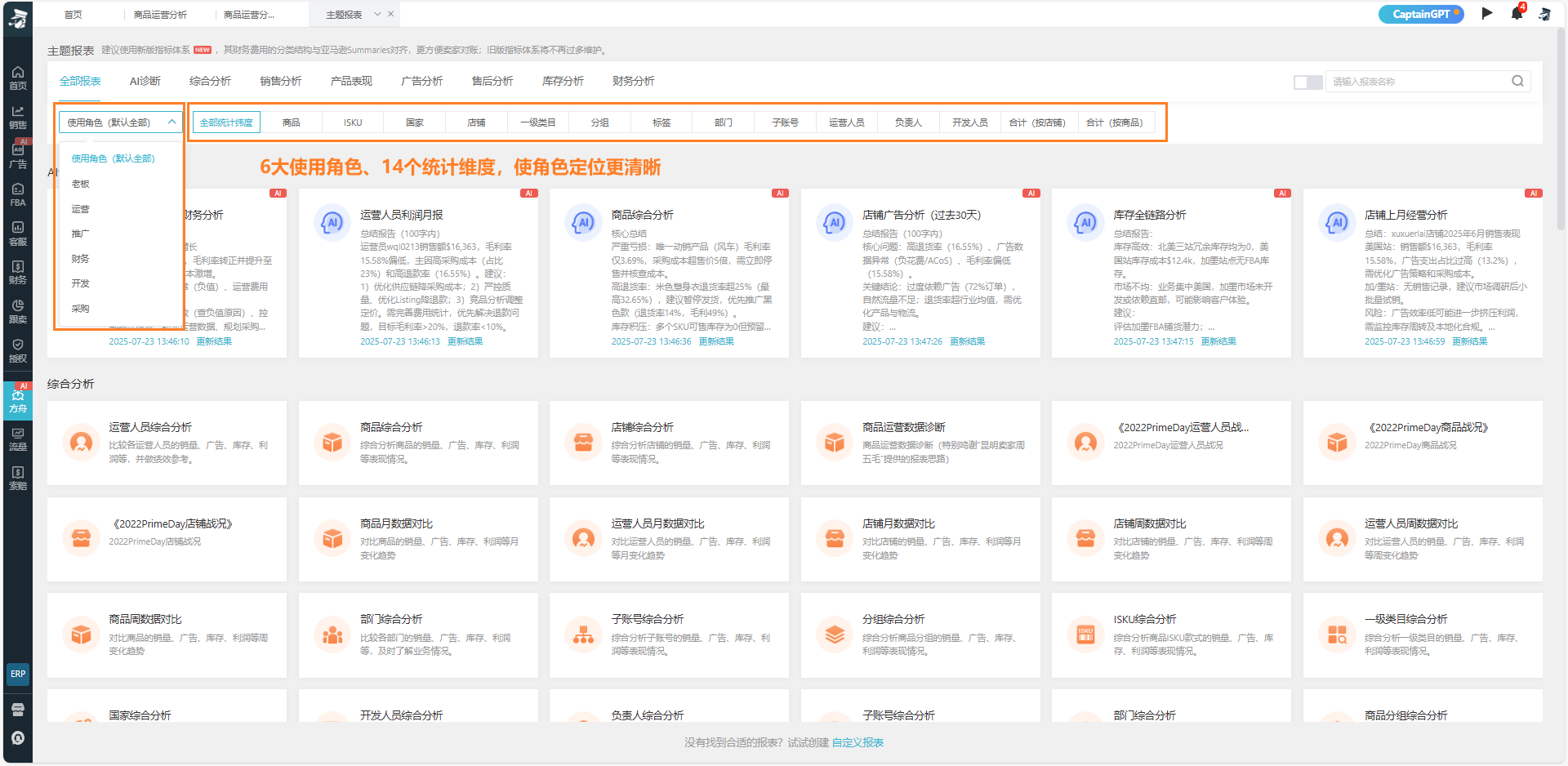Open the 跟卖 sidebar icon
The image size is (1568, 766).
click(18, 311)
